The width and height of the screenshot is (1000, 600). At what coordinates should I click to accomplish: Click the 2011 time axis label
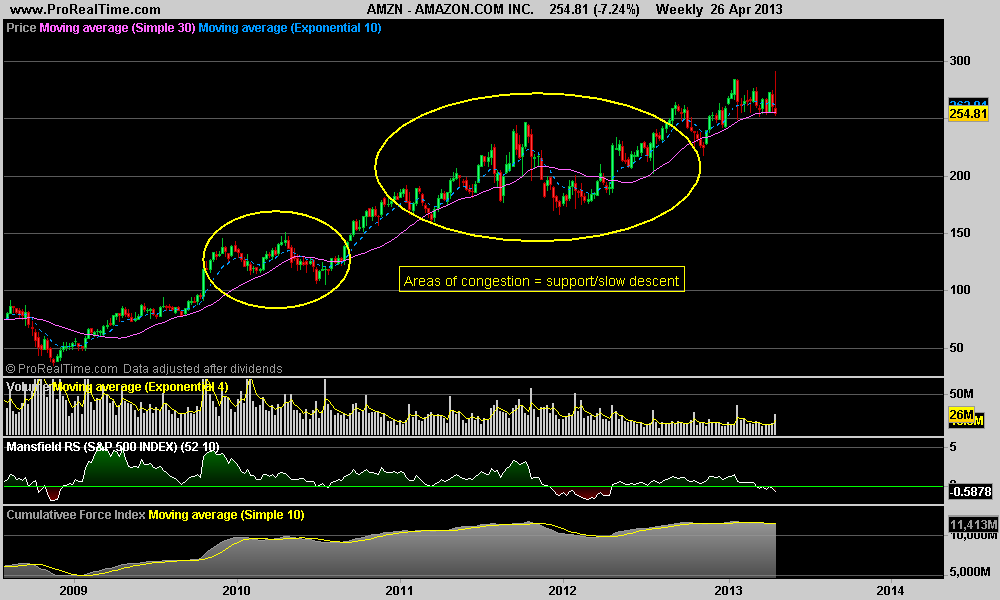point(399,590)
